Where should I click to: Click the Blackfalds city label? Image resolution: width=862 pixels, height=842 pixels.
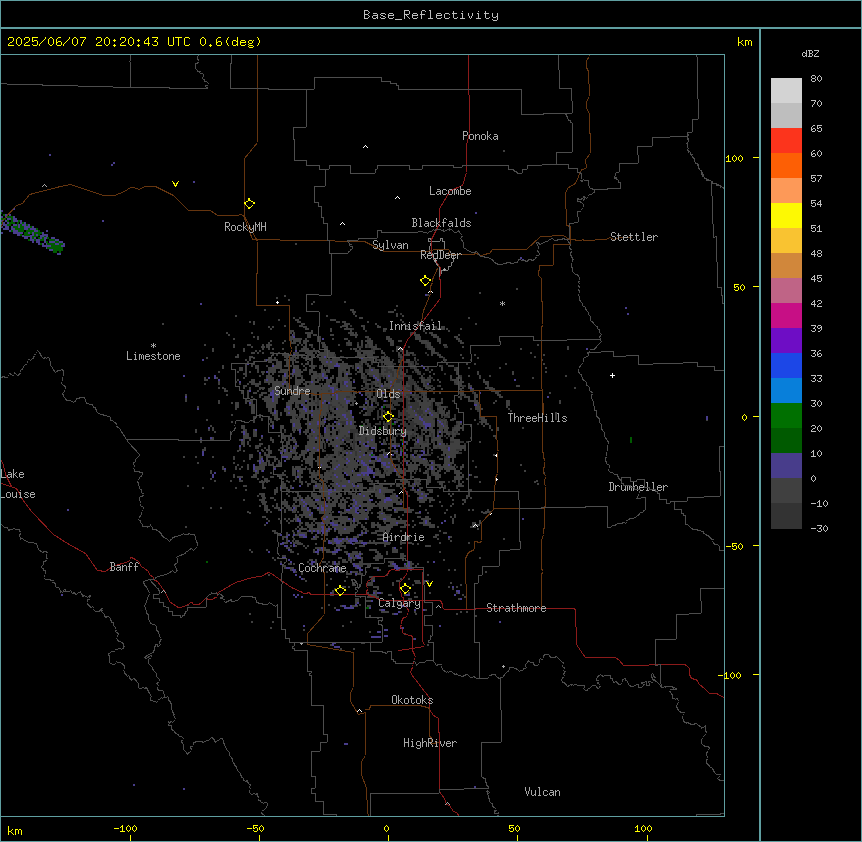pos(441,223)
